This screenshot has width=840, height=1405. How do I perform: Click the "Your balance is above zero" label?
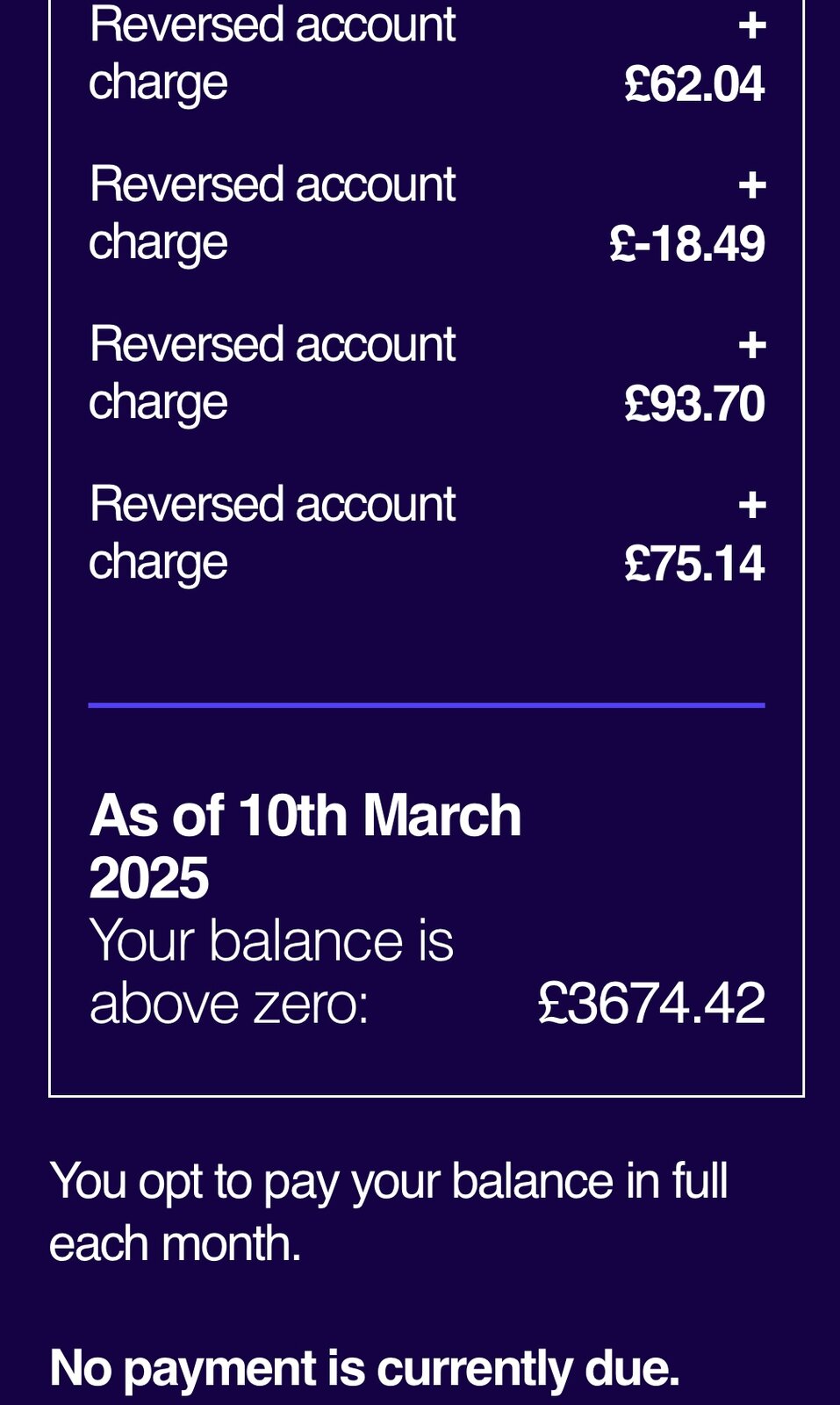pos(271,971)
